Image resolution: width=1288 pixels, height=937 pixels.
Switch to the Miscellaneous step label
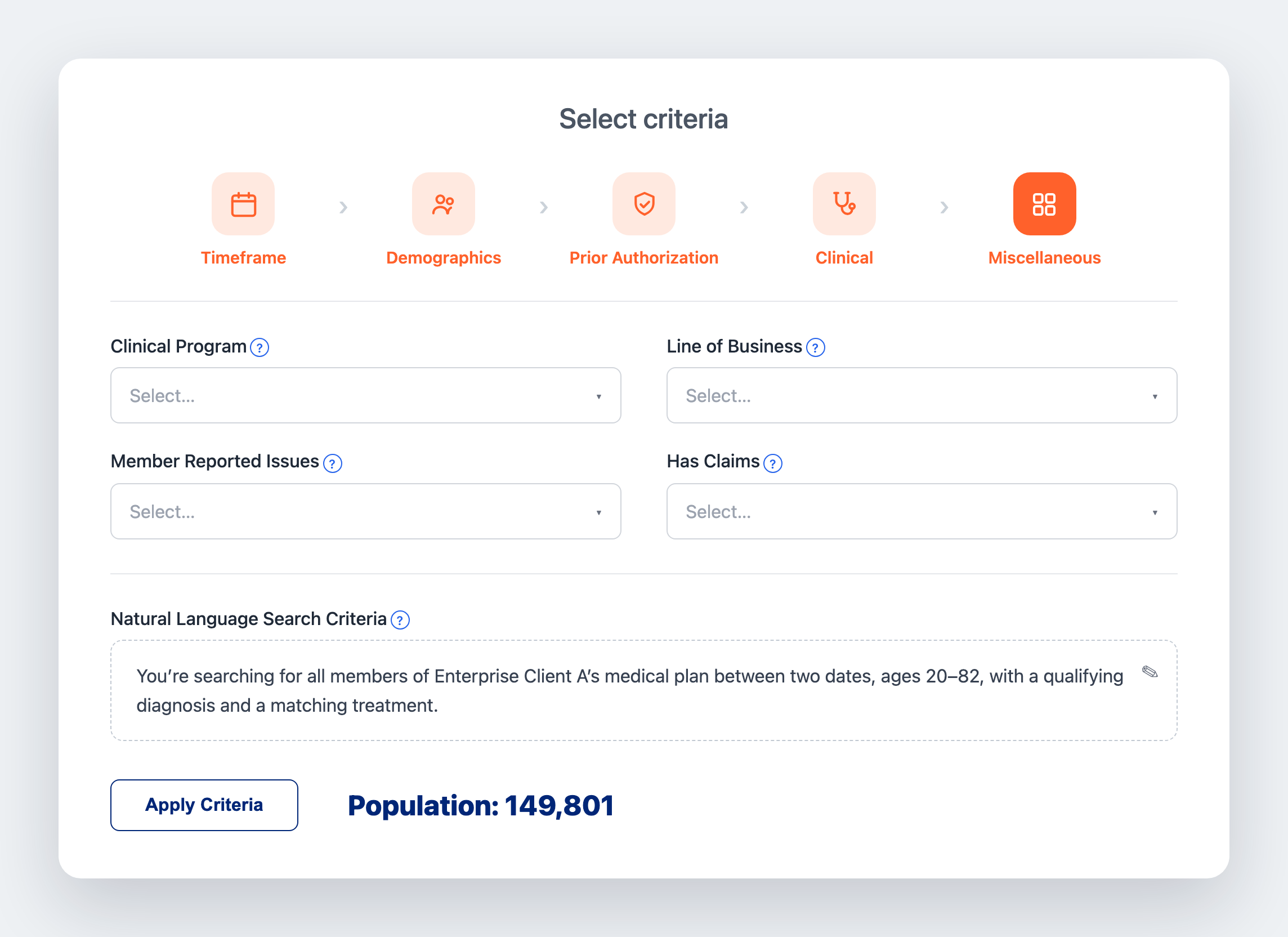coord(1045,258)
